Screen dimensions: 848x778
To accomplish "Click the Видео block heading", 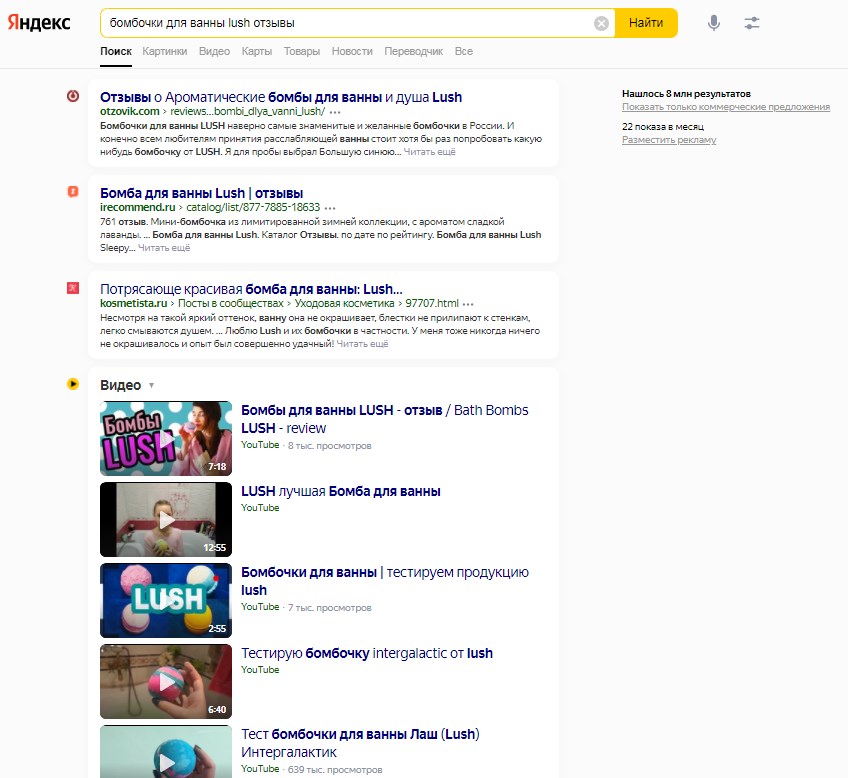I will tap(121, 385).
